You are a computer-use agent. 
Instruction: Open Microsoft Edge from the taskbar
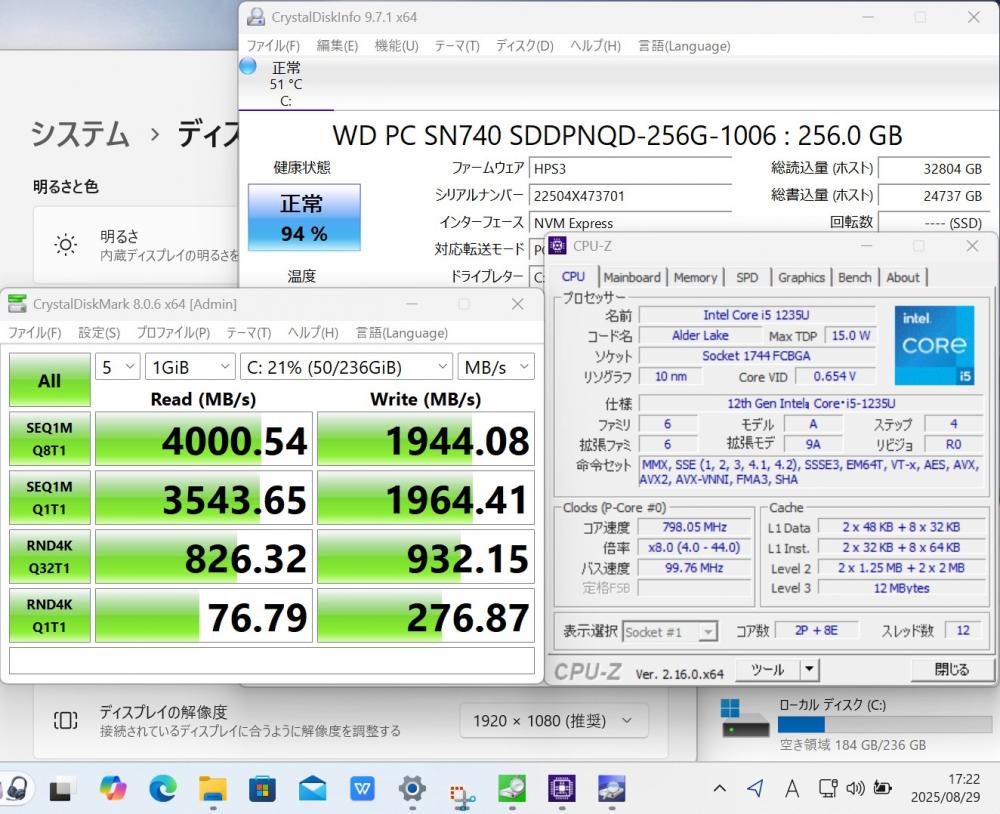pos(163,789)
